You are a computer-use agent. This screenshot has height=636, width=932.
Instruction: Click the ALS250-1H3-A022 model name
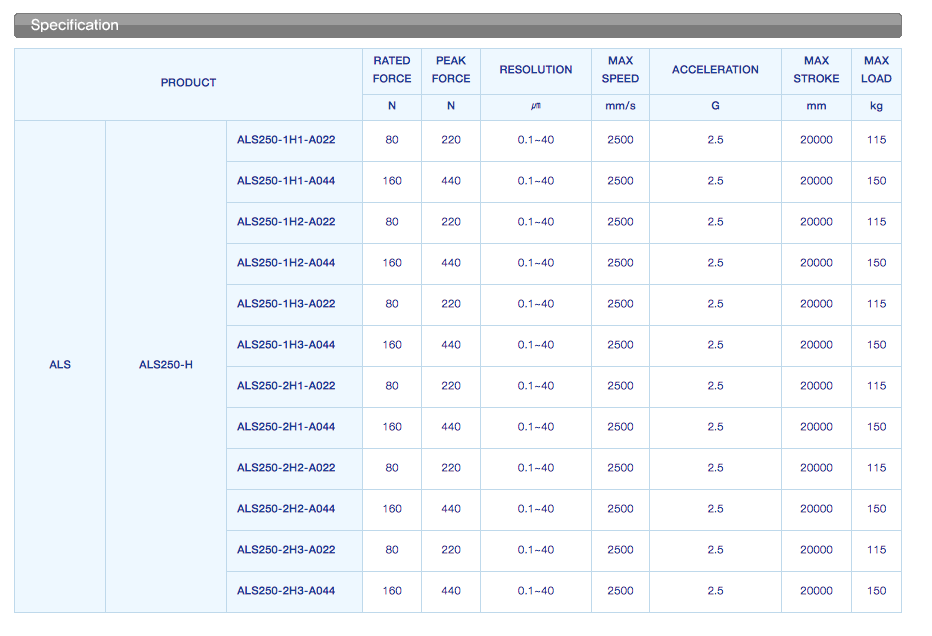click(x=286, y=304)
